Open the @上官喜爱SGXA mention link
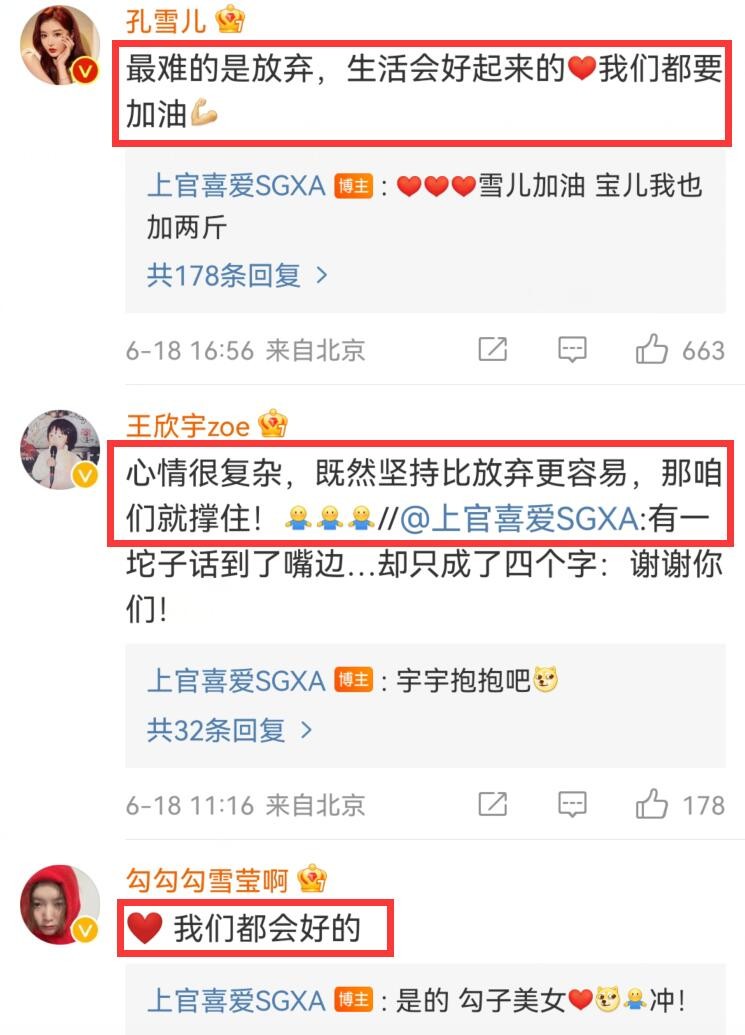This screenshot has height=1035, width=745. (519, 519)
